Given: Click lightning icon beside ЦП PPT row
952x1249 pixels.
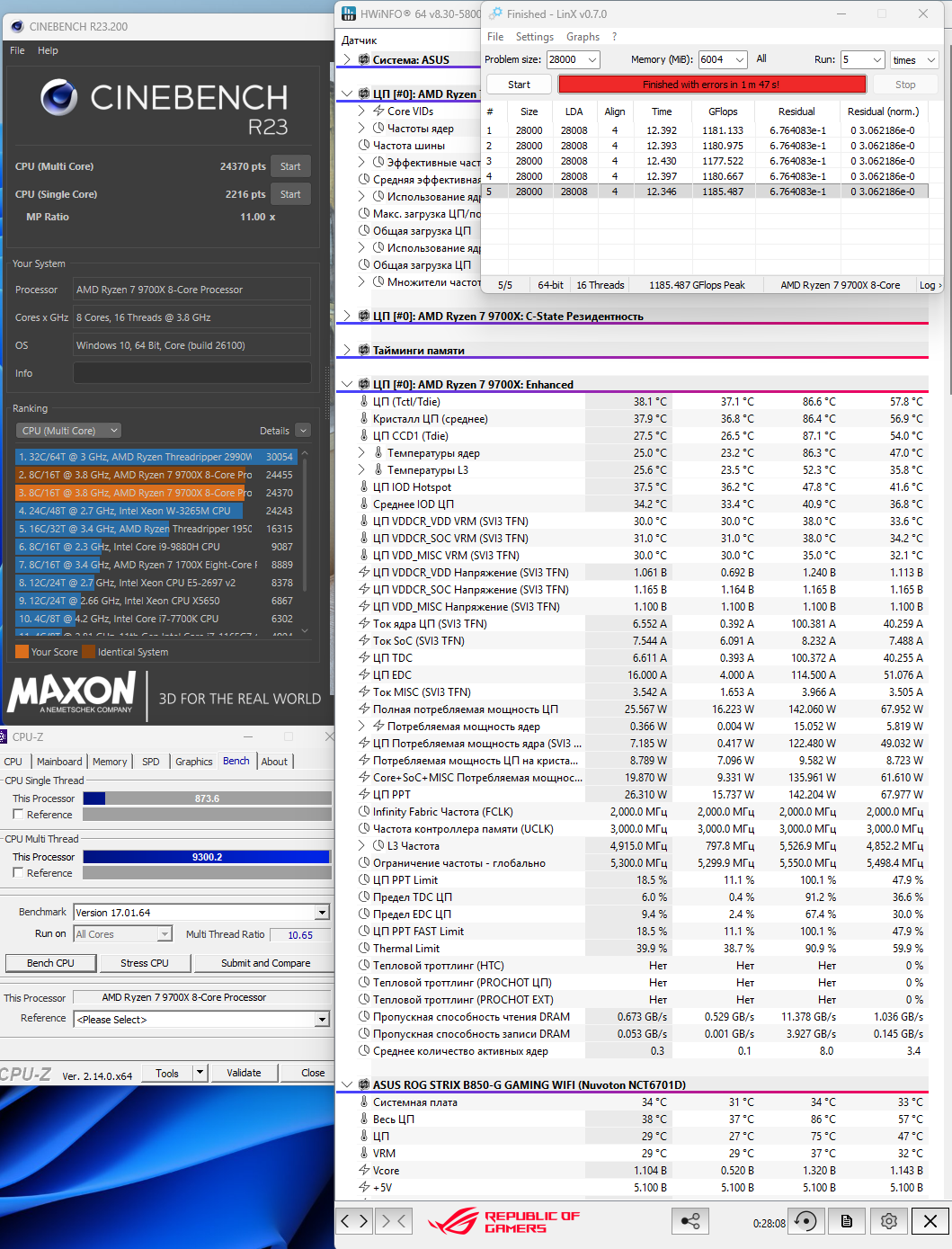Looking at the screenshot, I should (x=364, y=795).
